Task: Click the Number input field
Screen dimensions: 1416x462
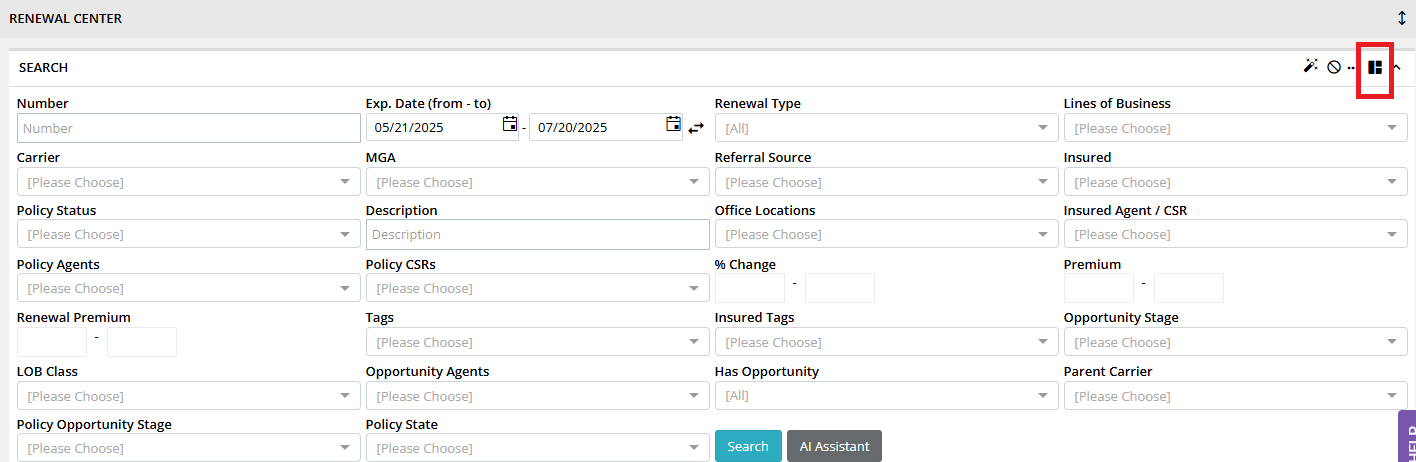Action: pyautogui.click(x=189, y=128)
